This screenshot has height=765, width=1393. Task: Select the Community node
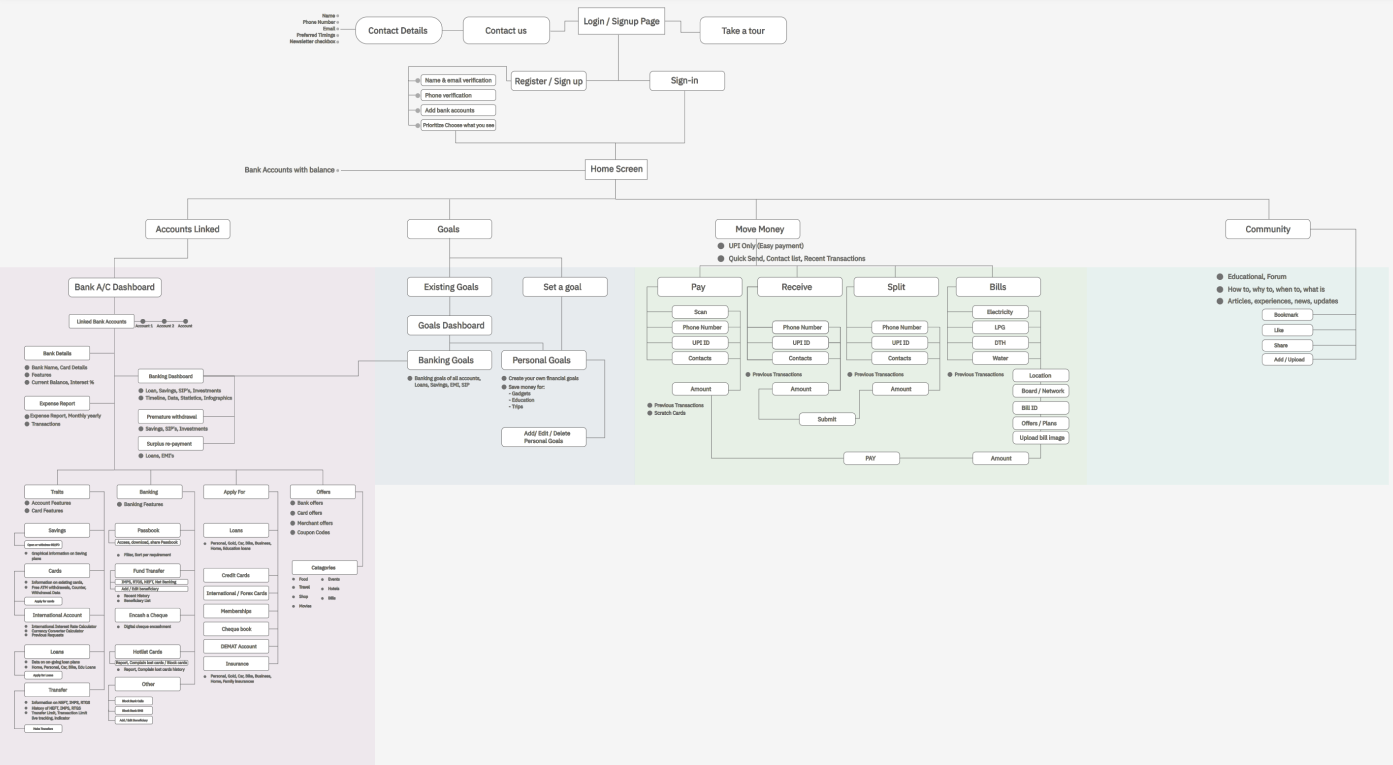(1268, 228)
